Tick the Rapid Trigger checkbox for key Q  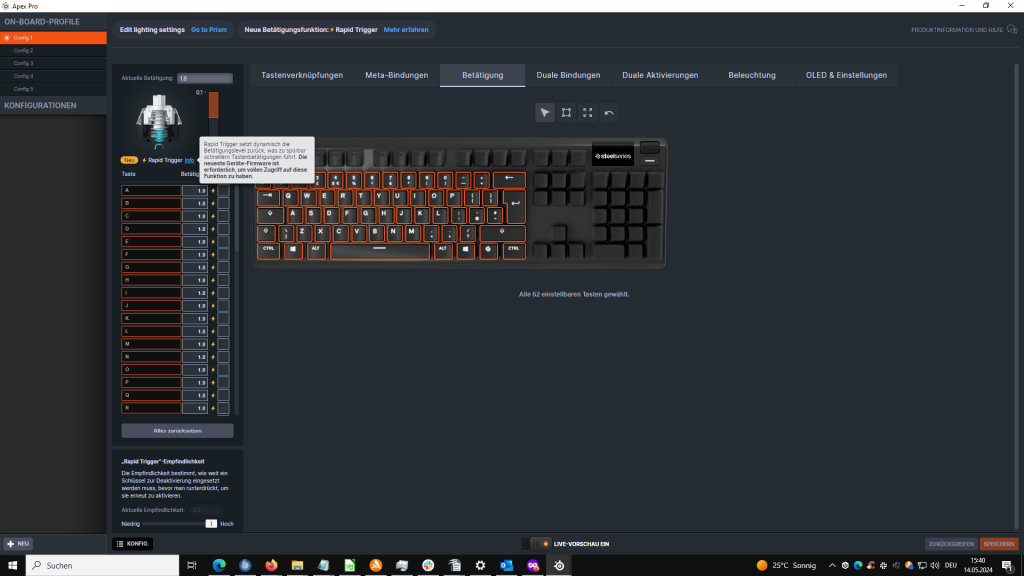pyautogui.click(x=223, y=395)
